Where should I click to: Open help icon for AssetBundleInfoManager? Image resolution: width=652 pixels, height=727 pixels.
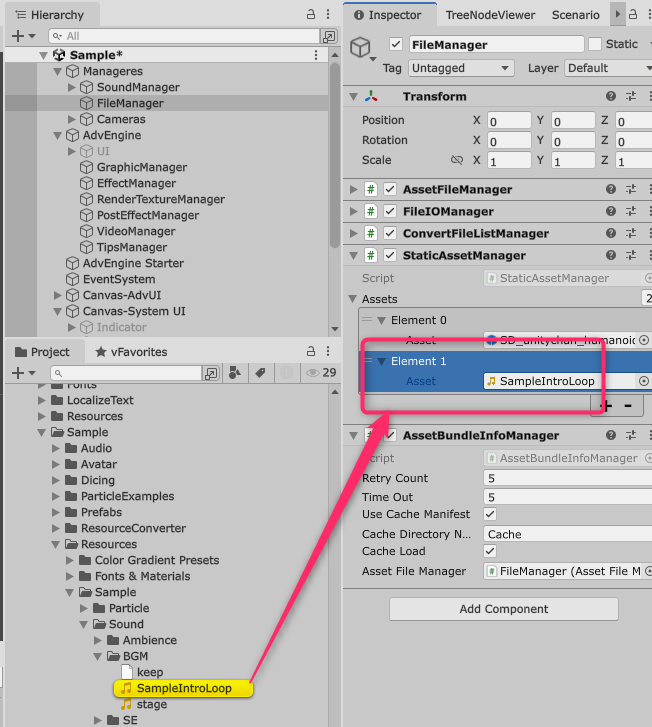tap(610, 436)
